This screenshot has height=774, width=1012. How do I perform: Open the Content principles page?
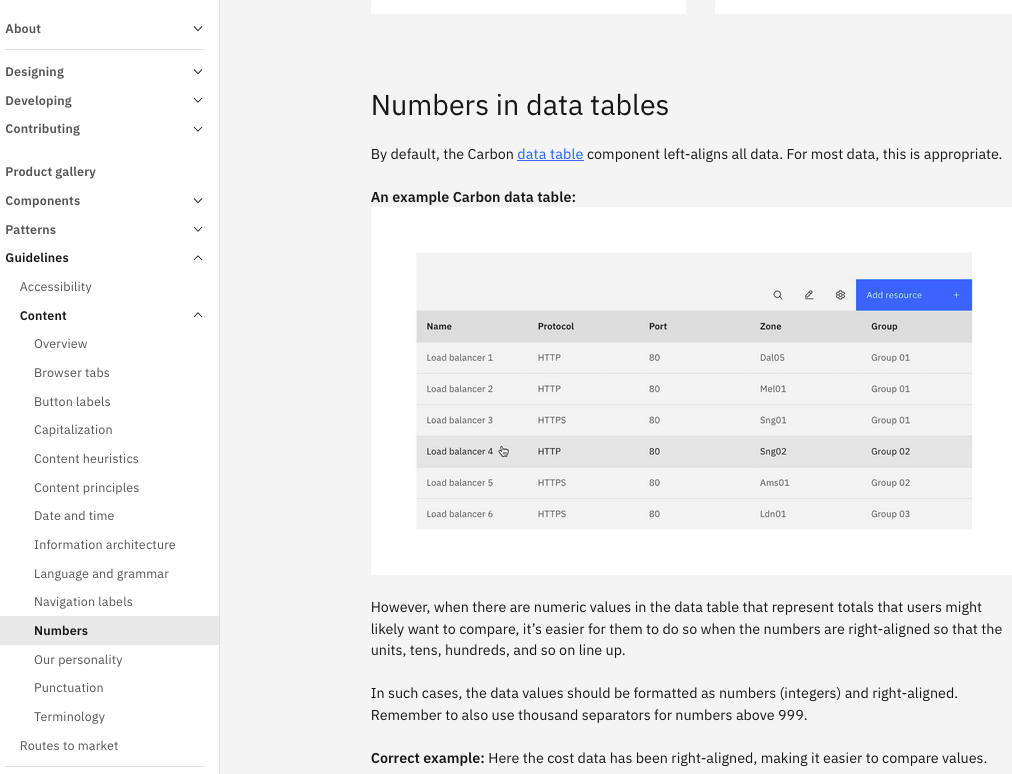pos(86,487)
